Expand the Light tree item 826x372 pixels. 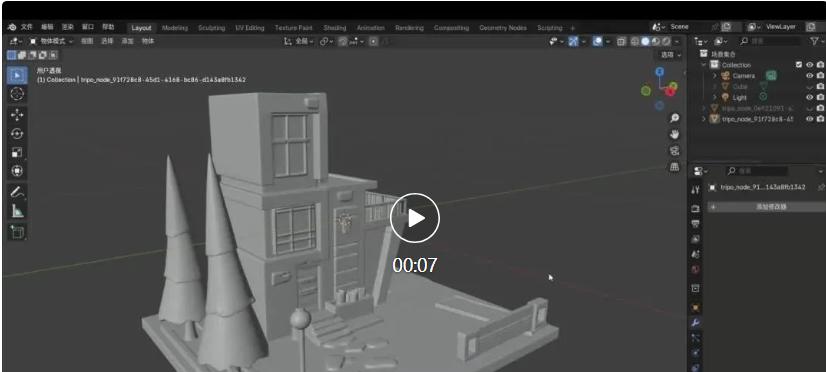coord(715,97)
